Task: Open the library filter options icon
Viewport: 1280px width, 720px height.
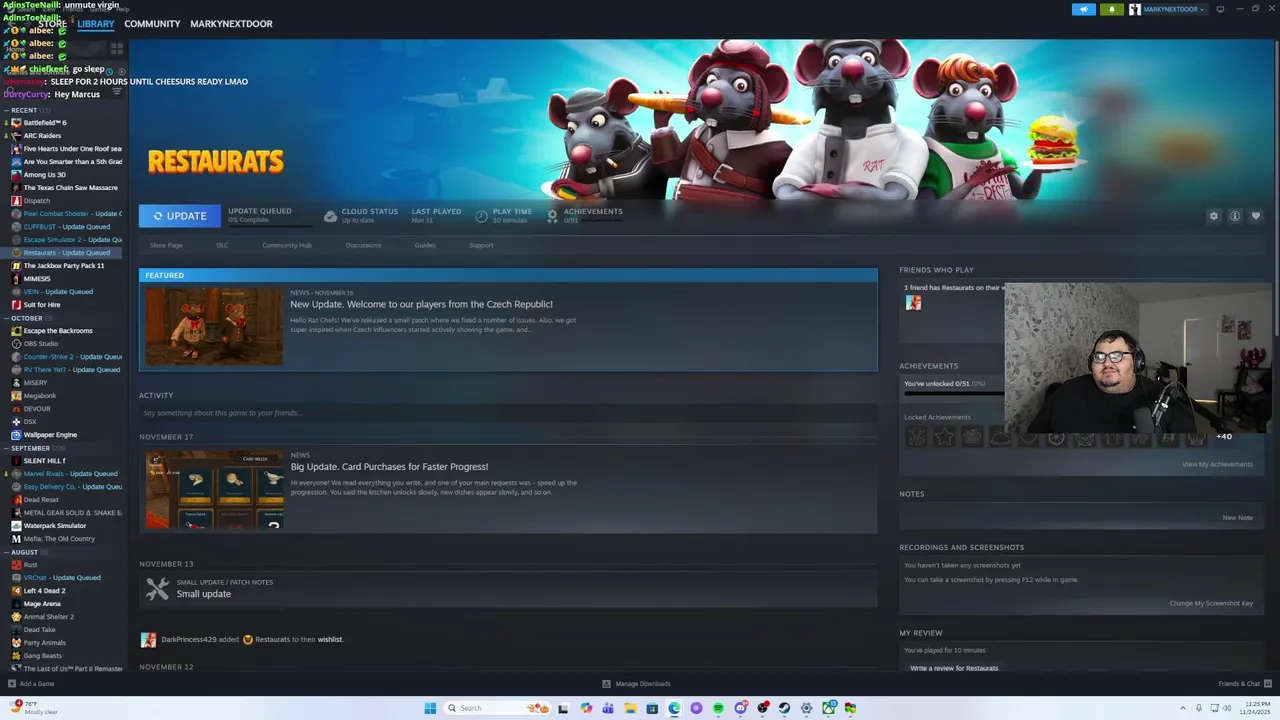Action: pos(117,92)
